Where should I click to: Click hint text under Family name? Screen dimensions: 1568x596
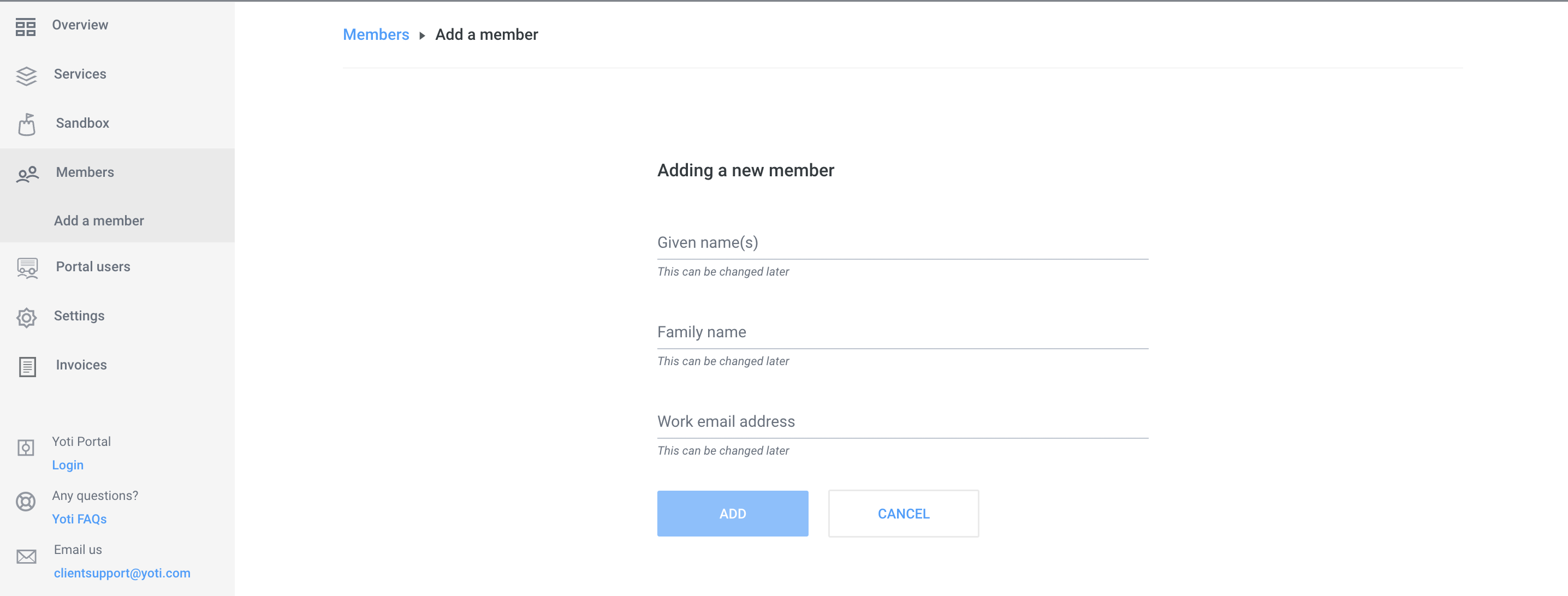[x=723, y=362]
